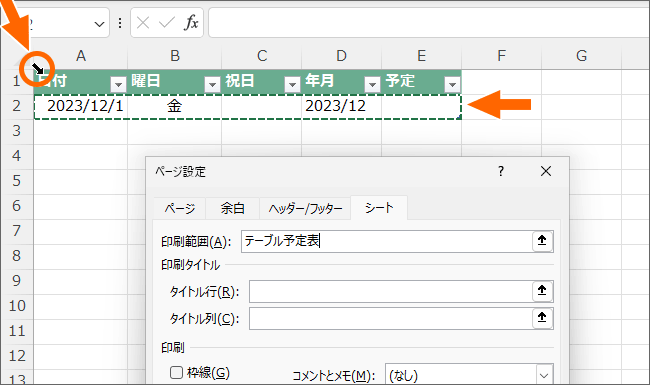Click cell containing 2023/12
This screenshot has height=385, width=650.
341,107
